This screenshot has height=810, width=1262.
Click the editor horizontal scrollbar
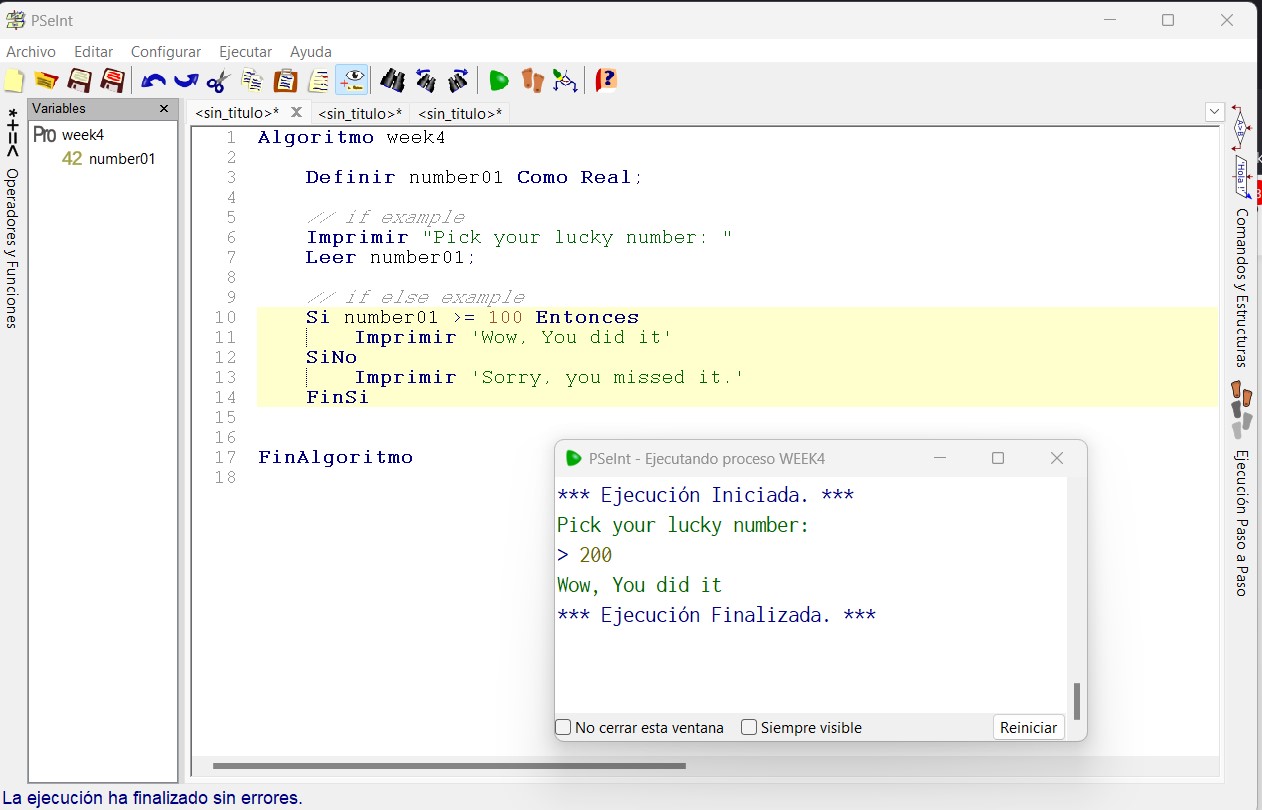click(449, 766)
